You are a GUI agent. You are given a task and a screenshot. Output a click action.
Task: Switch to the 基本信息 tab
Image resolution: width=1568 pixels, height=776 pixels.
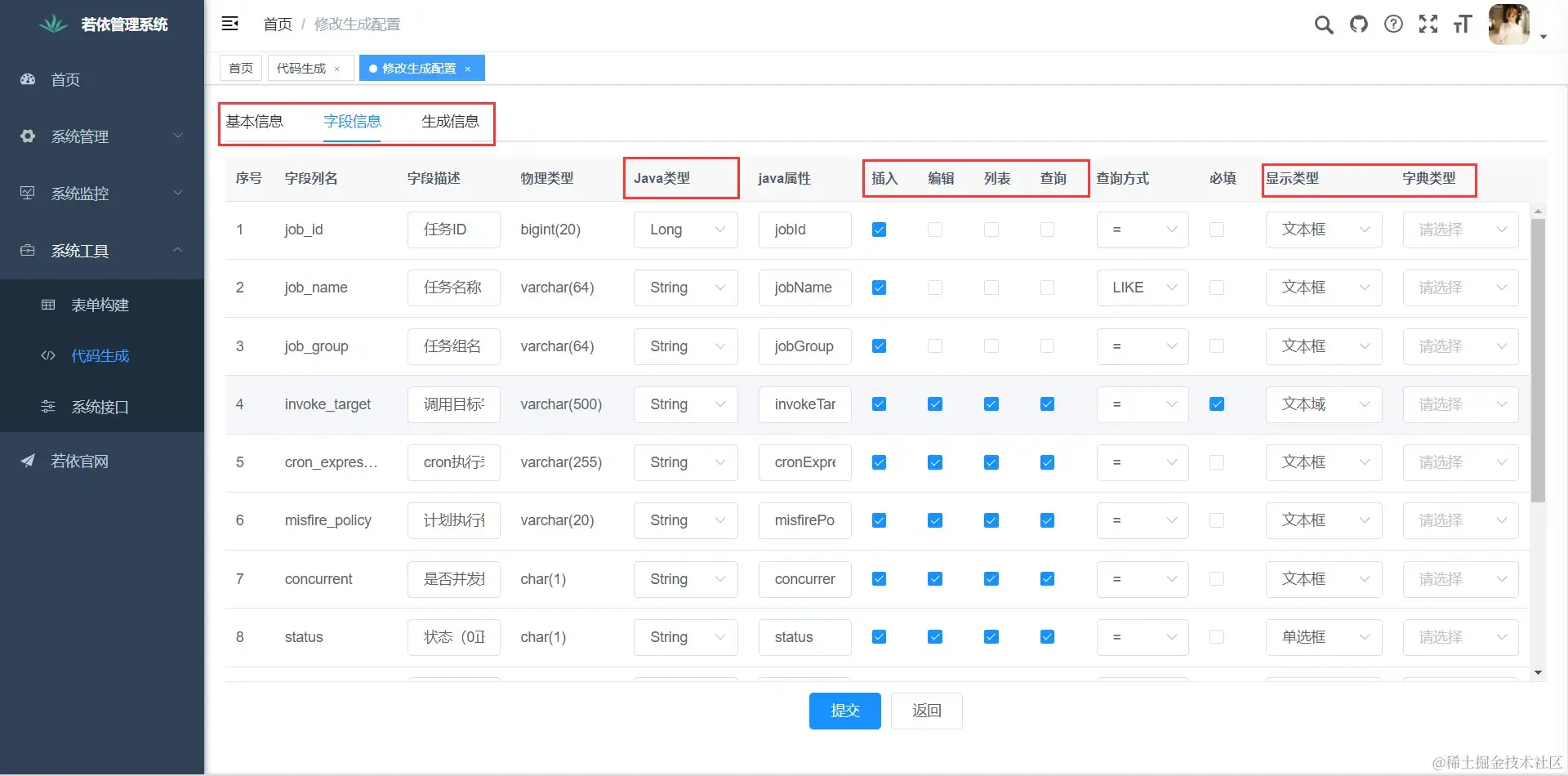click(256, 121)
